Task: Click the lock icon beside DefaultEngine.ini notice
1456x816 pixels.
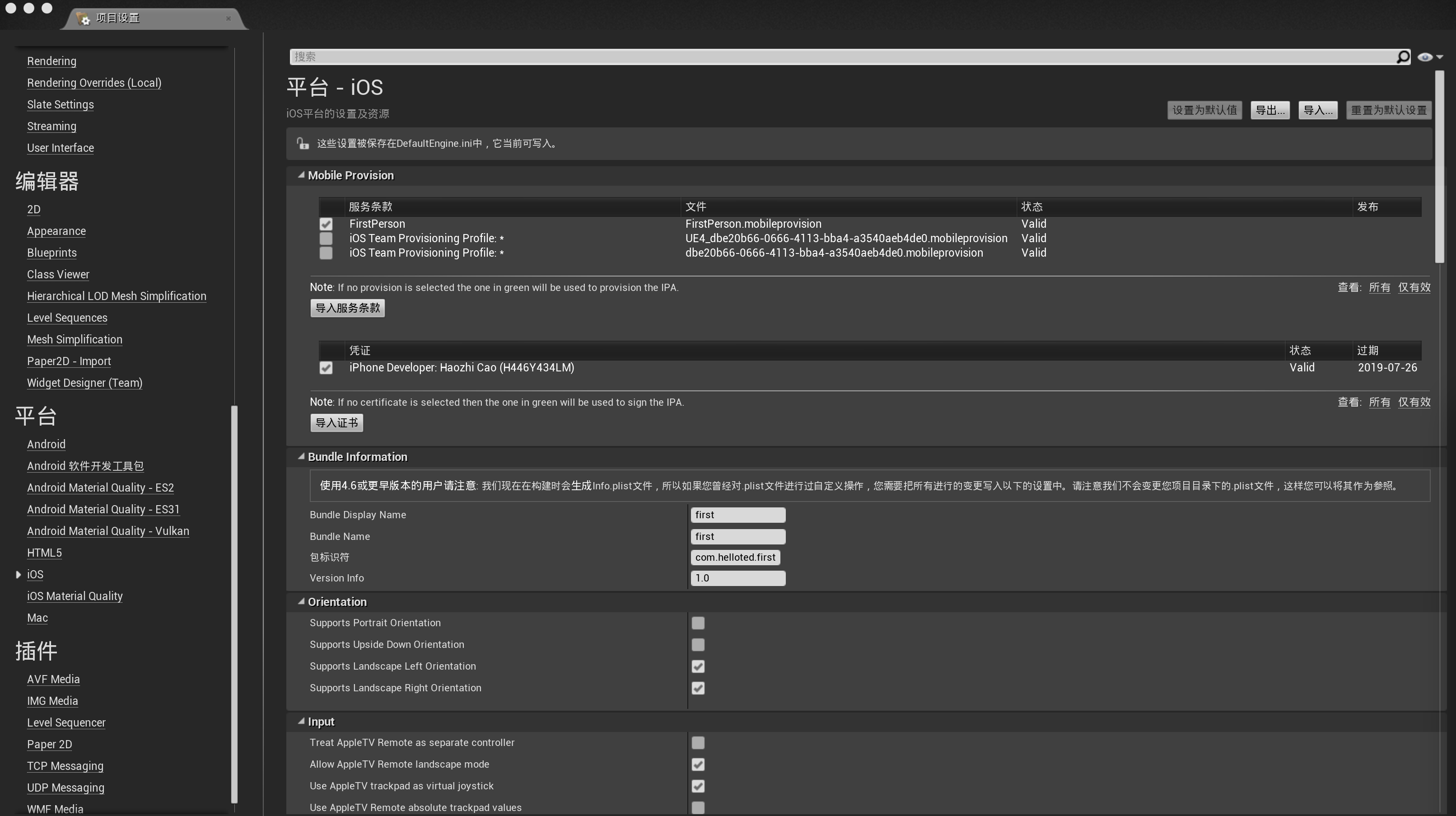Action: (x=303, y=144)
